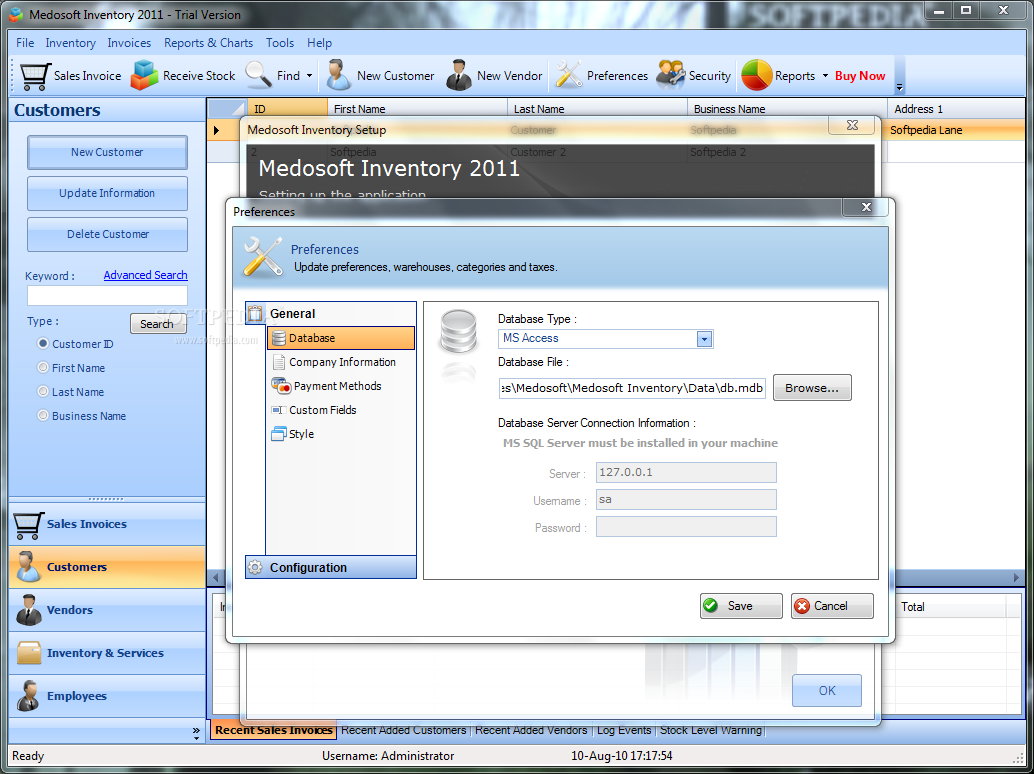1034x774 pixels.
Task: Open the Tools menu
Action: (x=280, y=43)
